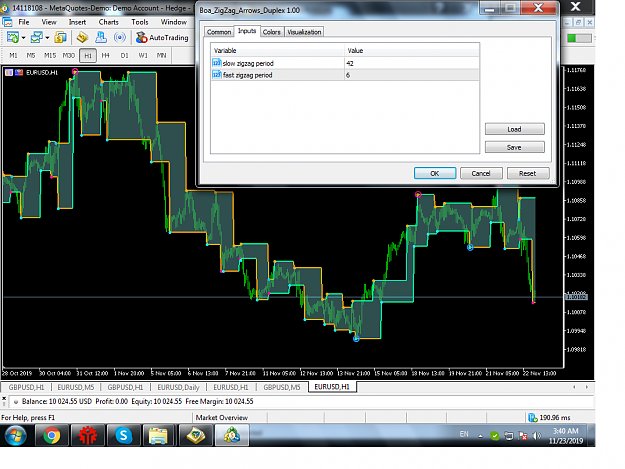Click the value 42 cell
The width and height of the screenshot is (625, 469).
(x=411, y=63)
